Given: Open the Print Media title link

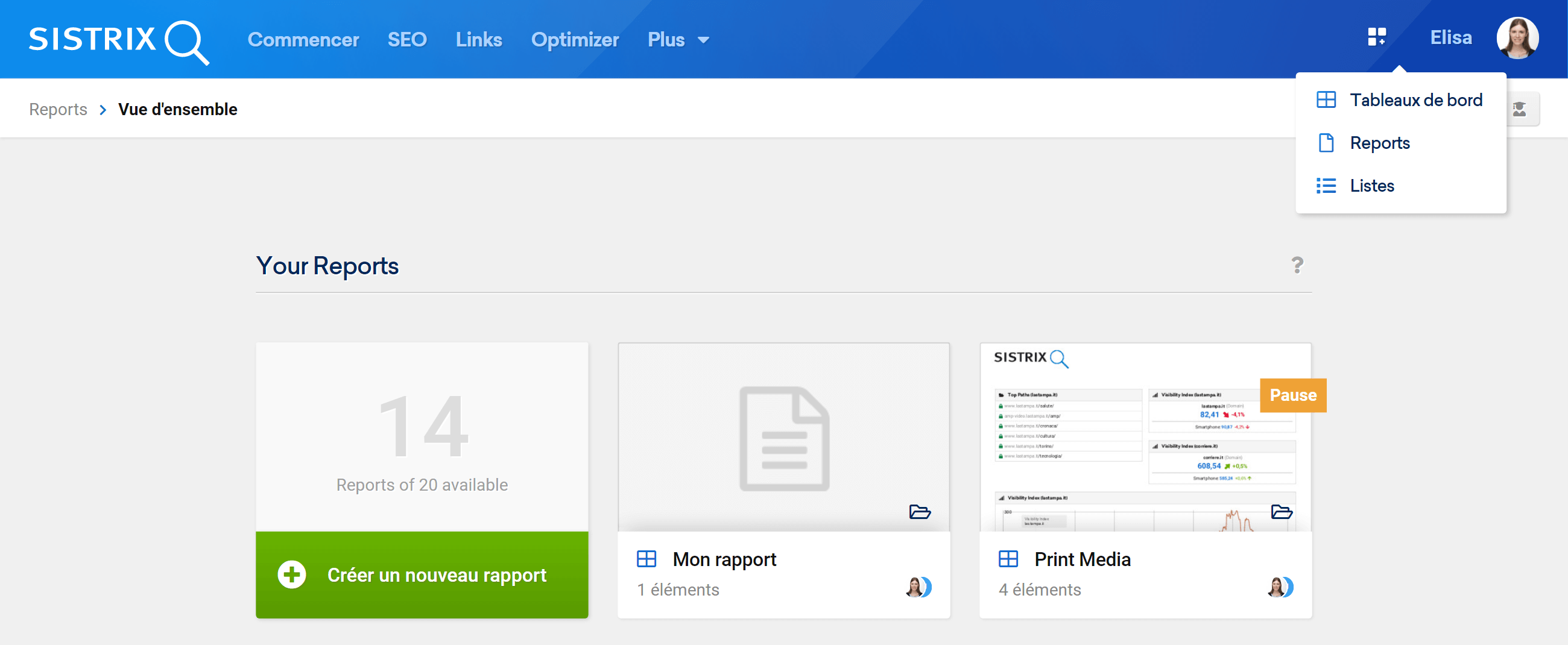Looking at the screenshot, I should click(1083, 559).
